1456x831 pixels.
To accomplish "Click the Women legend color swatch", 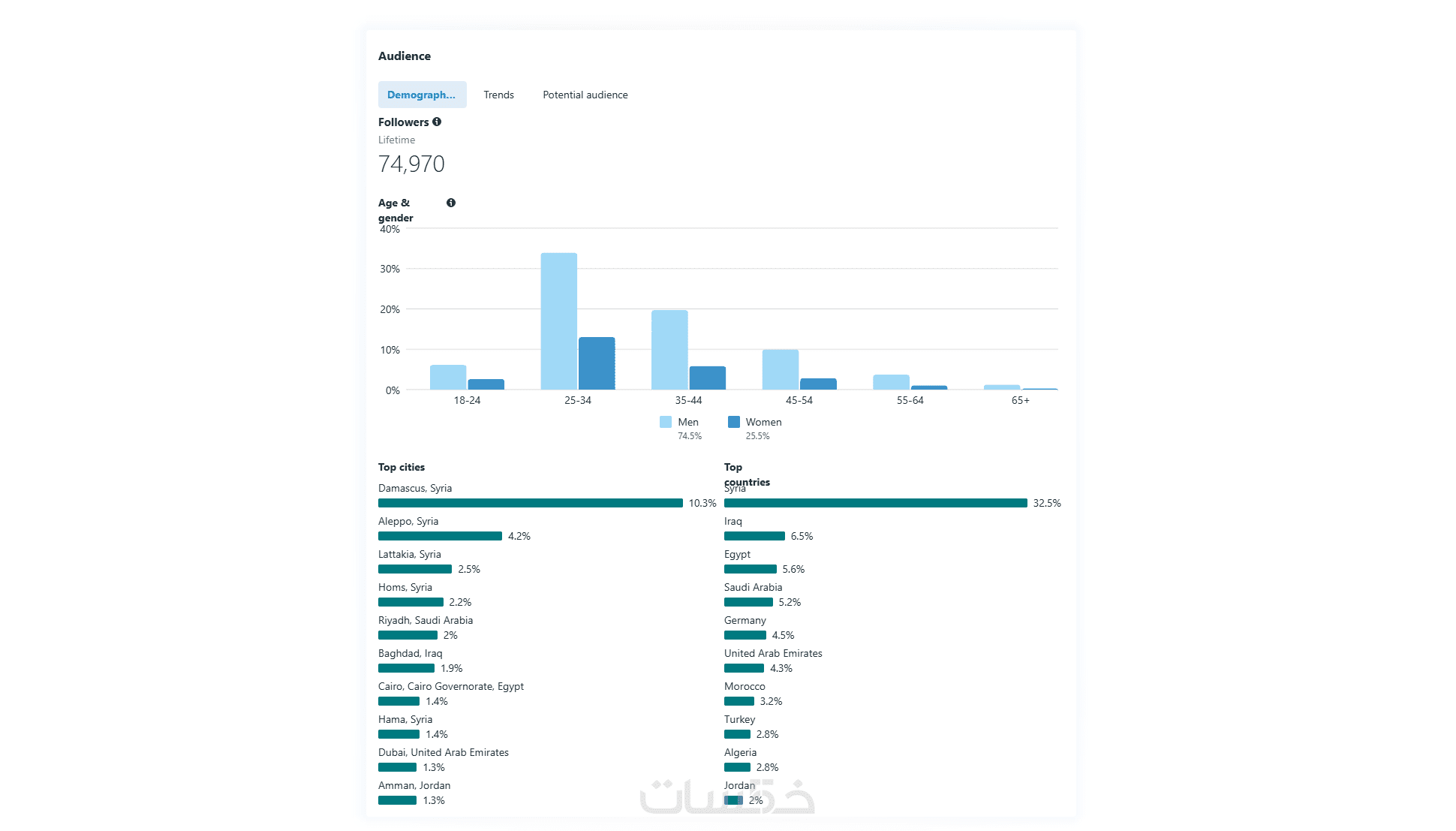I will [x=734, y=422].
